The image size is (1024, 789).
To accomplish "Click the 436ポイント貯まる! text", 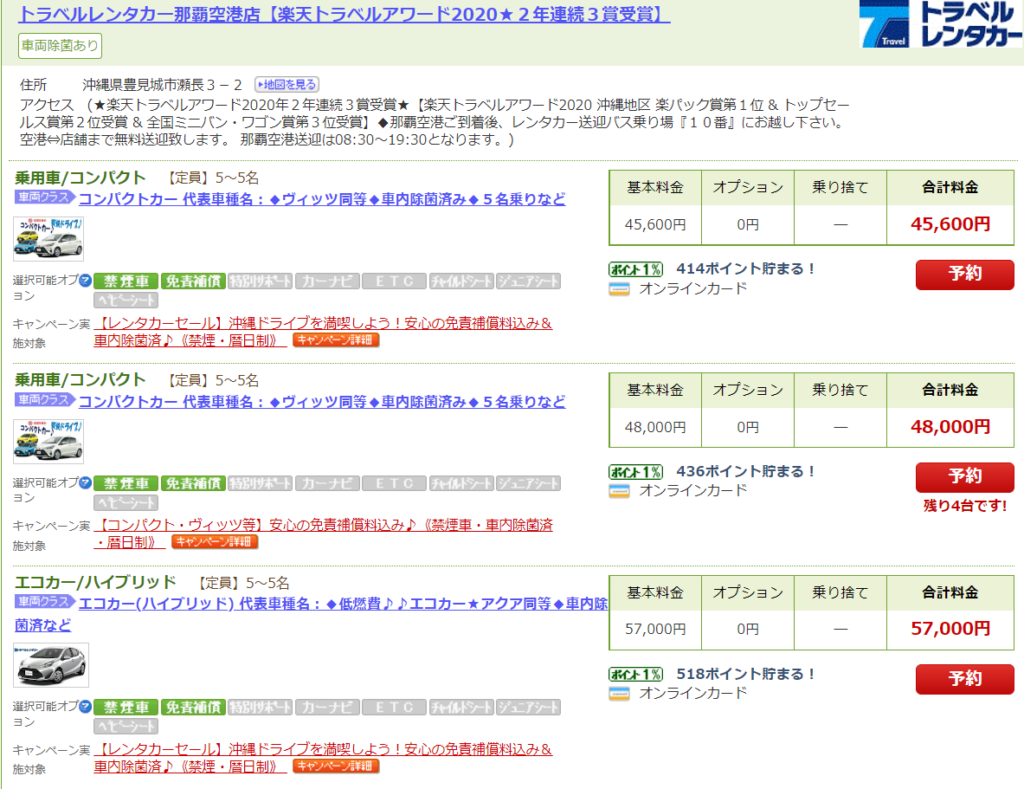I will (x=745, y=471).
